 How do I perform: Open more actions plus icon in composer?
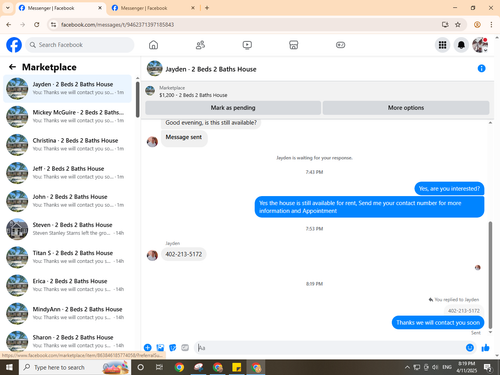[x=148, y=348]
